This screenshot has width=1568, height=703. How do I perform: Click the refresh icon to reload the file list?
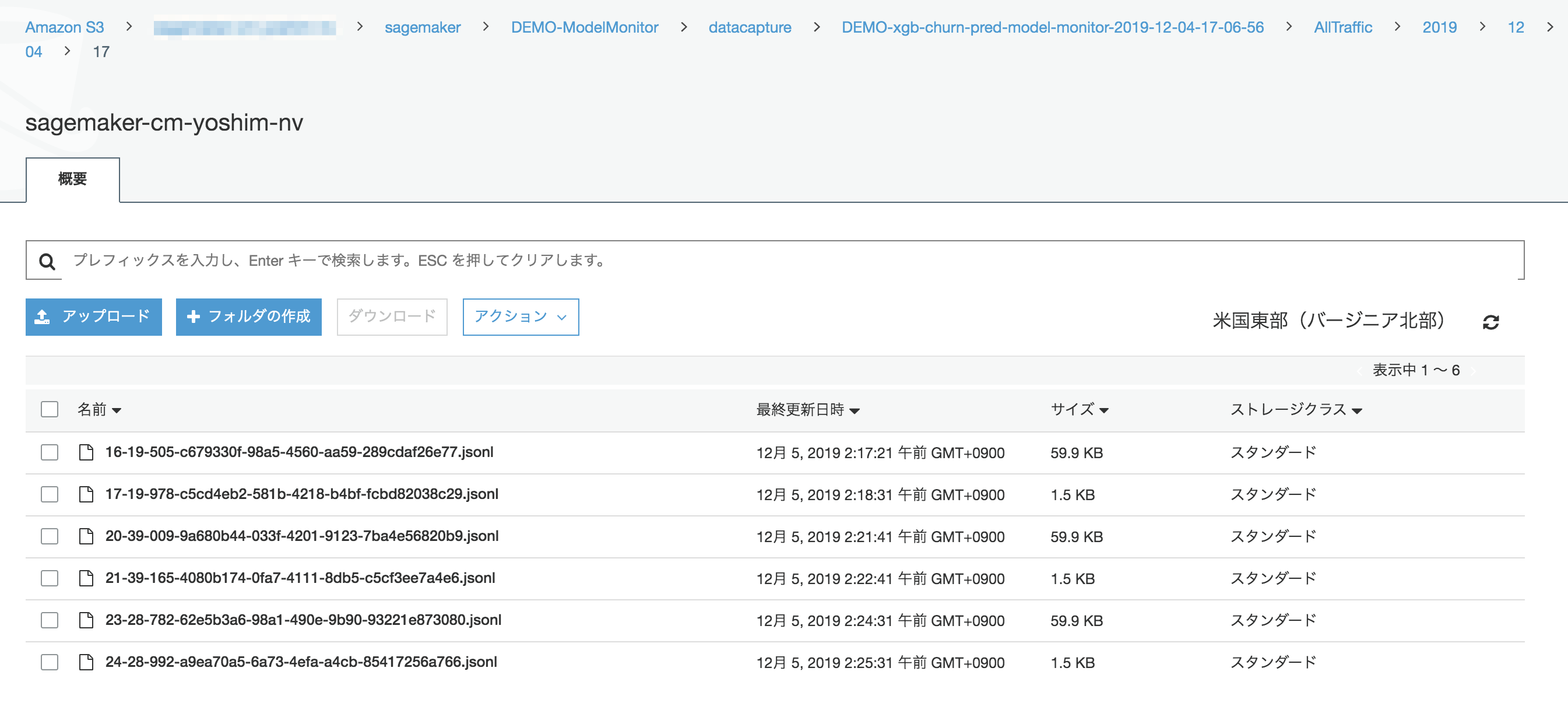point(1490,321)
